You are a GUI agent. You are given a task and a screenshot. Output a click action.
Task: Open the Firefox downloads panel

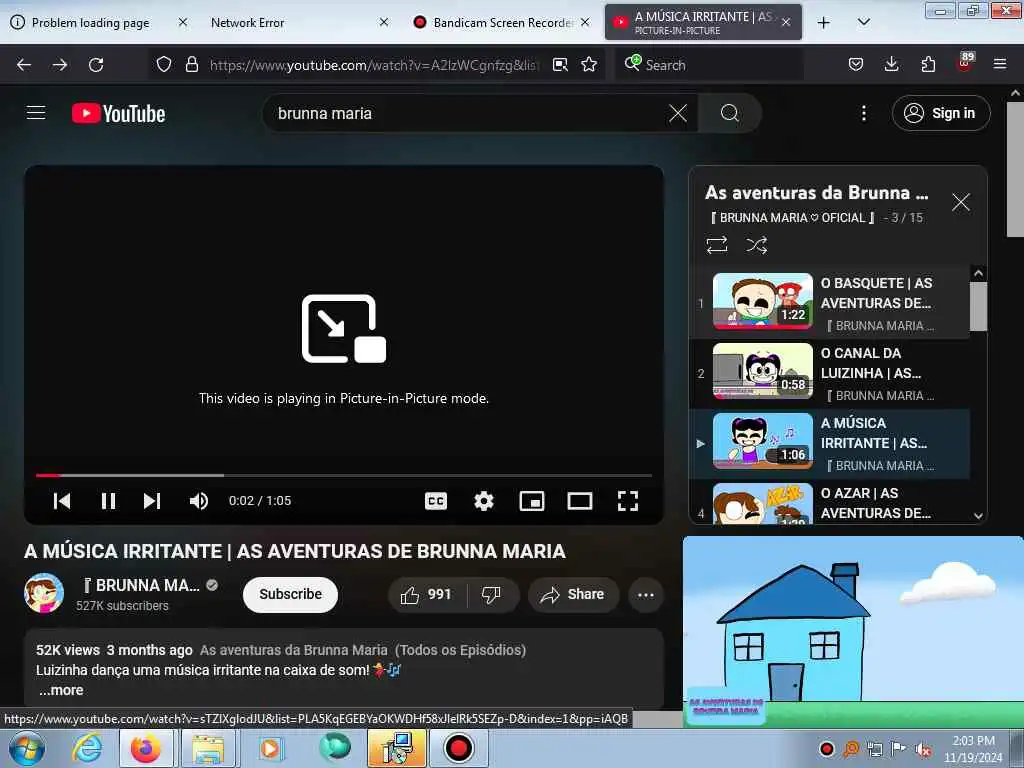tap(891, 64)
